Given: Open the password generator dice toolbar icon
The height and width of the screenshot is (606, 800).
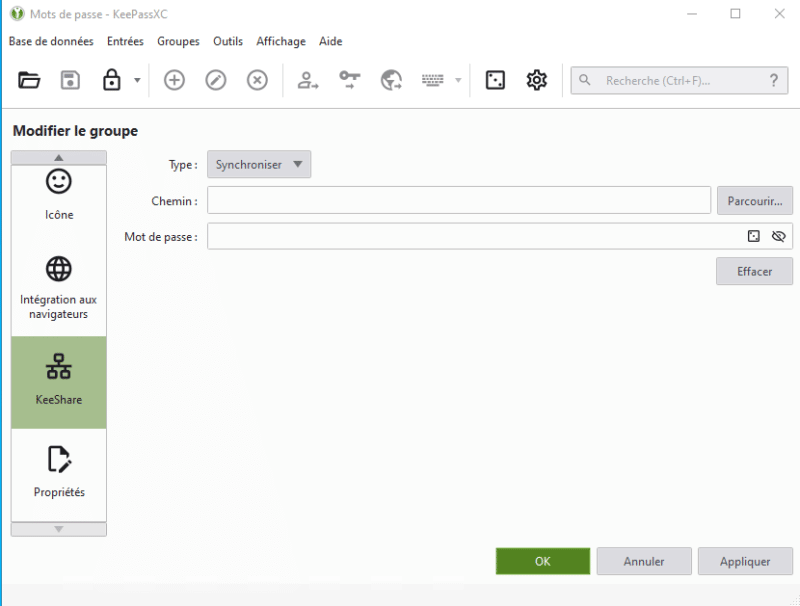Looking at the screenshot, I should point(495,80).
